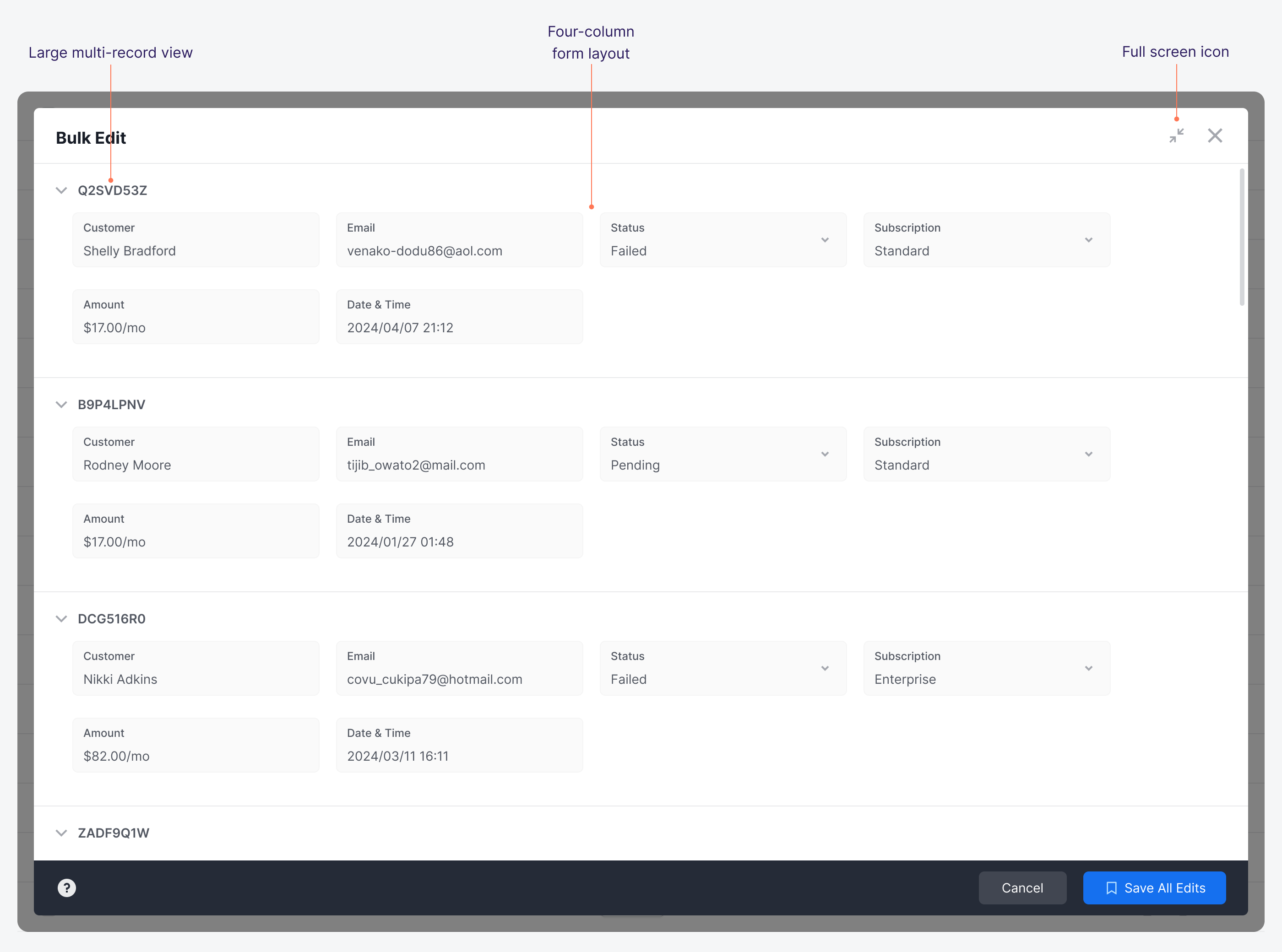The width and height of the screenshot is (1282, 952).
Task: Open Status dropdown showing Pending
Action: pos(722,454)
